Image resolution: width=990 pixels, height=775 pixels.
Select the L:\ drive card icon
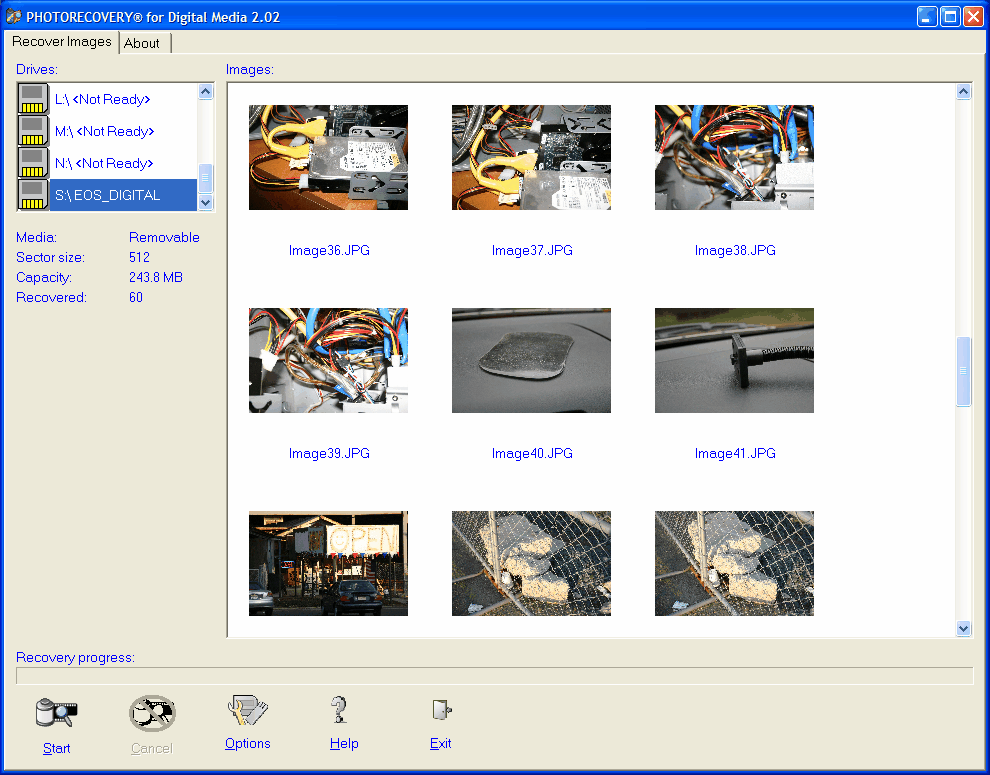click(x=34, y=99)
